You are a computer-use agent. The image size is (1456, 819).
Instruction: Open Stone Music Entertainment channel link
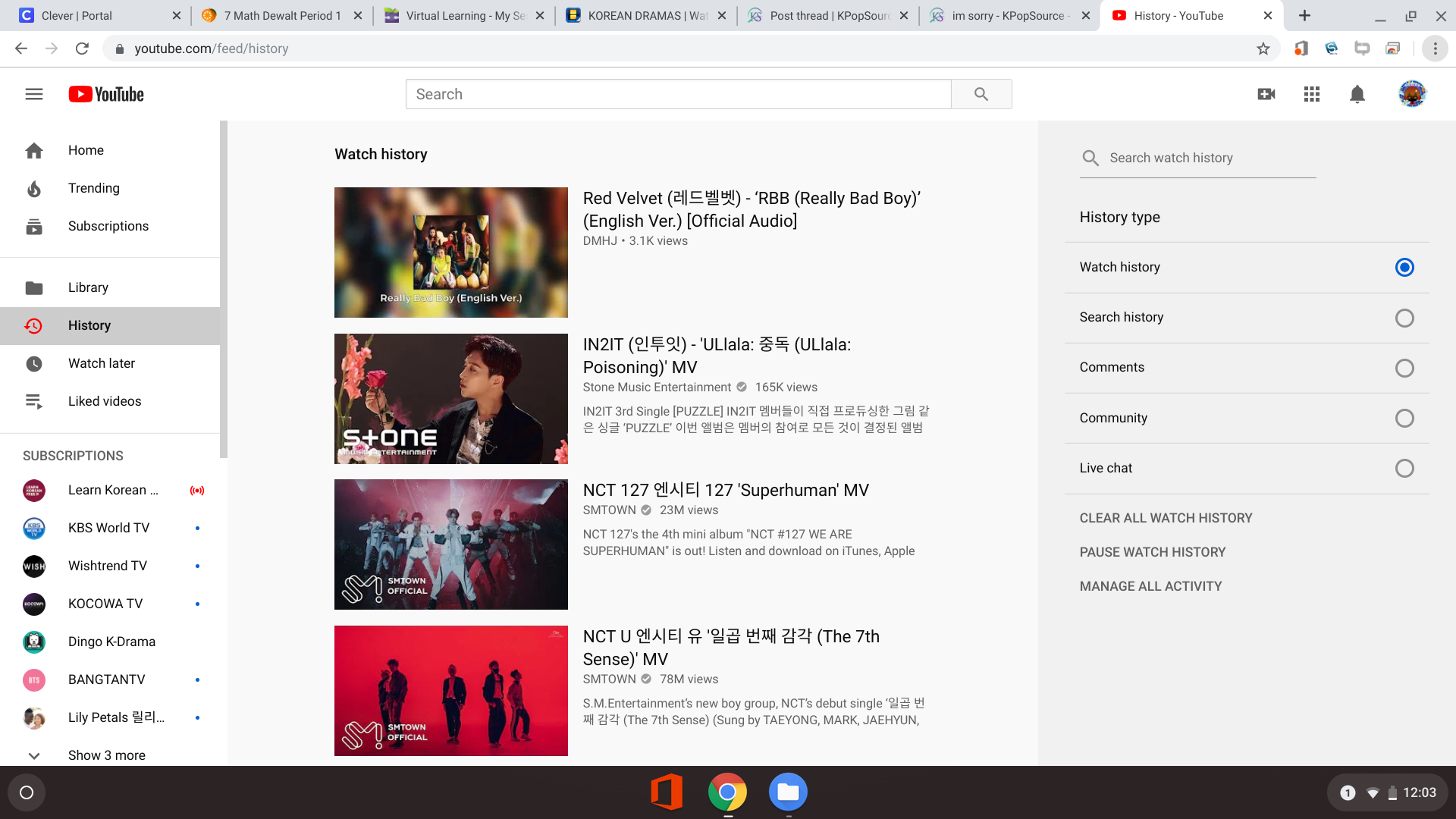point(657,387)
